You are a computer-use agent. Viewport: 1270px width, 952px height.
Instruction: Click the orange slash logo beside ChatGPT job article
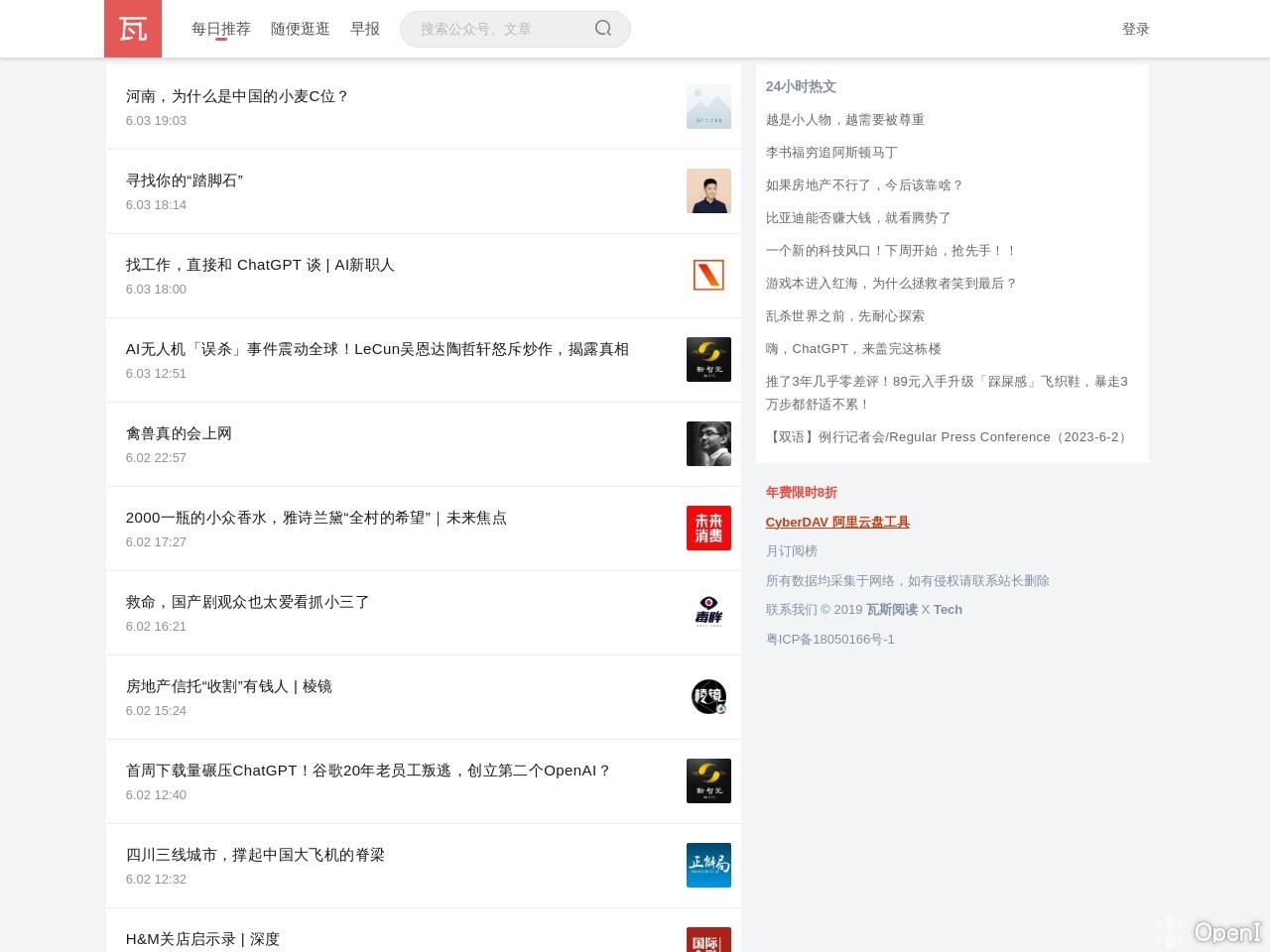pyautogui.click(x=708, y=275)
